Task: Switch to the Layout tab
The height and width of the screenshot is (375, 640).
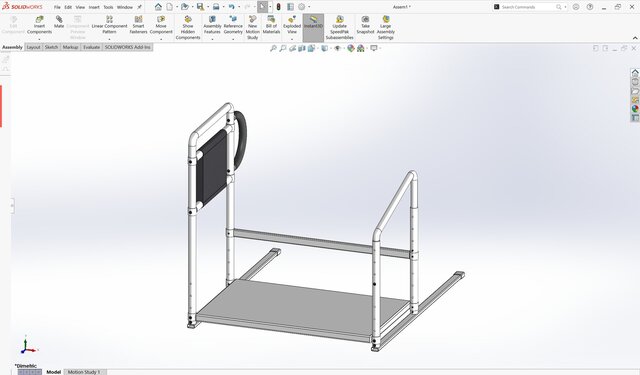Action: click(33, 47)
